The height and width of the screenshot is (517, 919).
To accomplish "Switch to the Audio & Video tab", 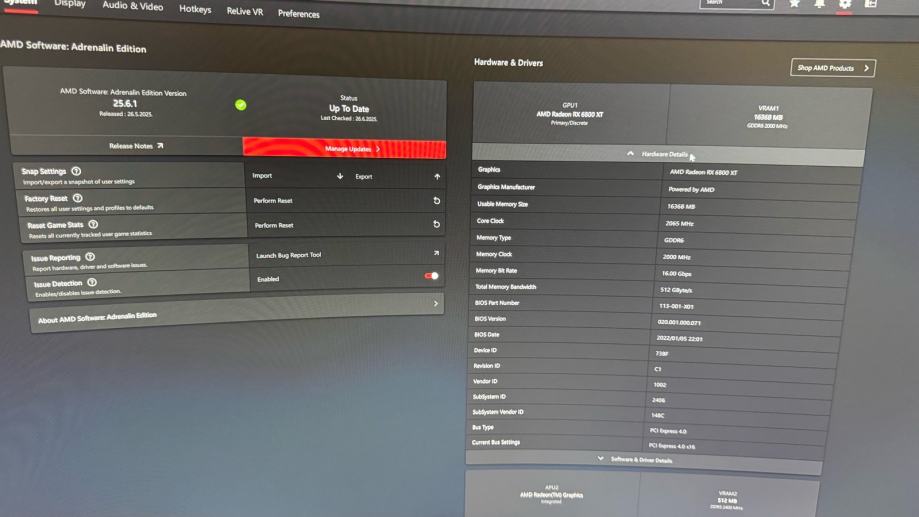I will coord(132,6).
